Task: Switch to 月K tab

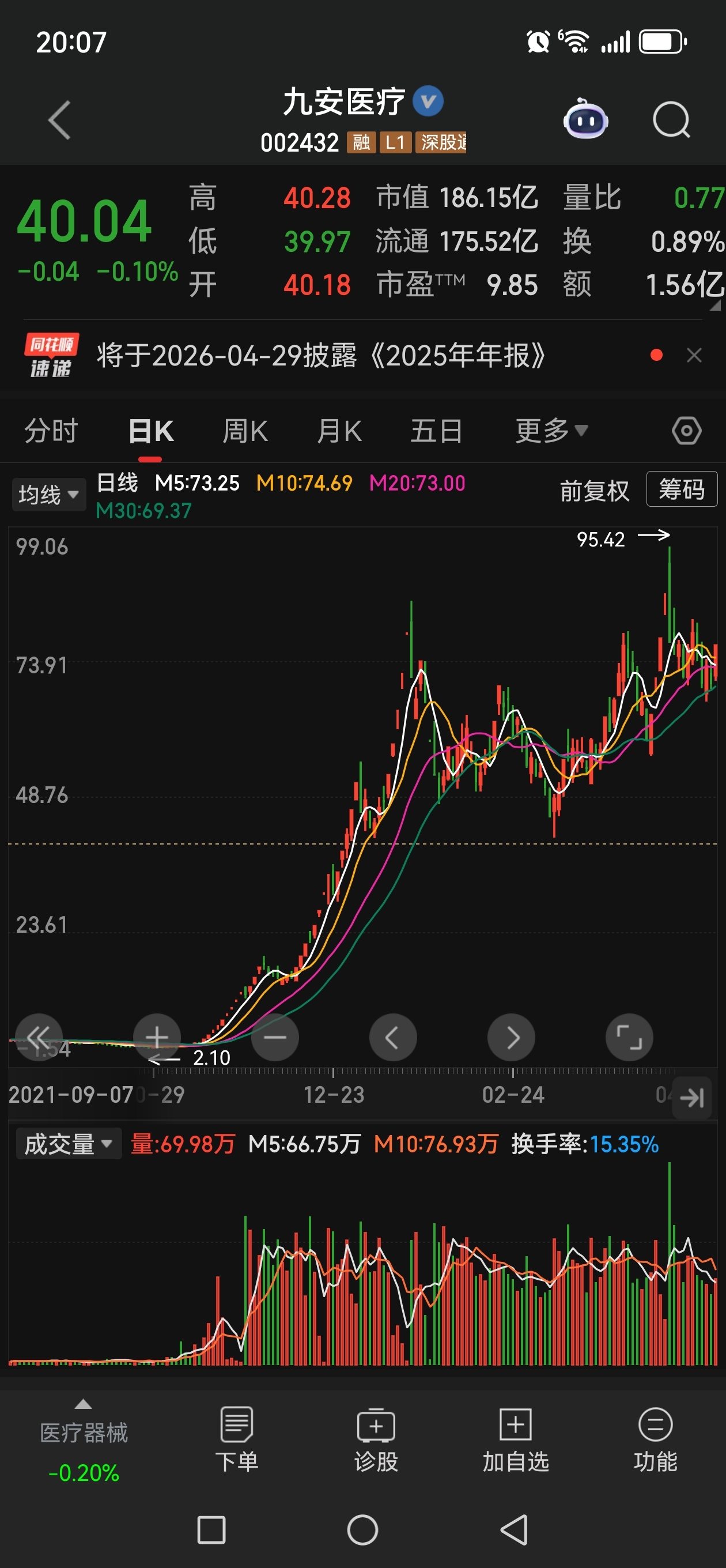Action: click(x=339, y=431)
